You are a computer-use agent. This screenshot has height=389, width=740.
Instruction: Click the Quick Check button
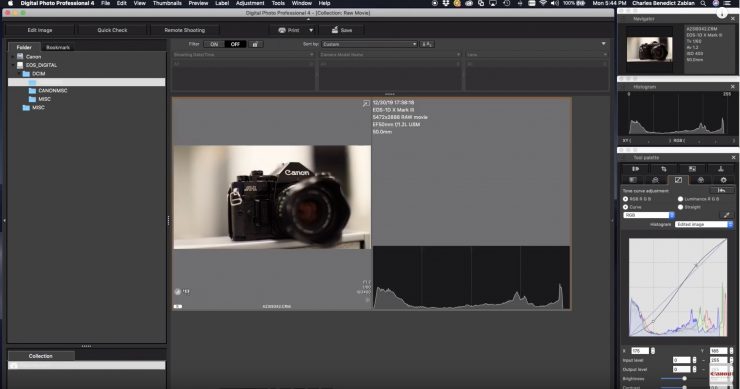112,30
